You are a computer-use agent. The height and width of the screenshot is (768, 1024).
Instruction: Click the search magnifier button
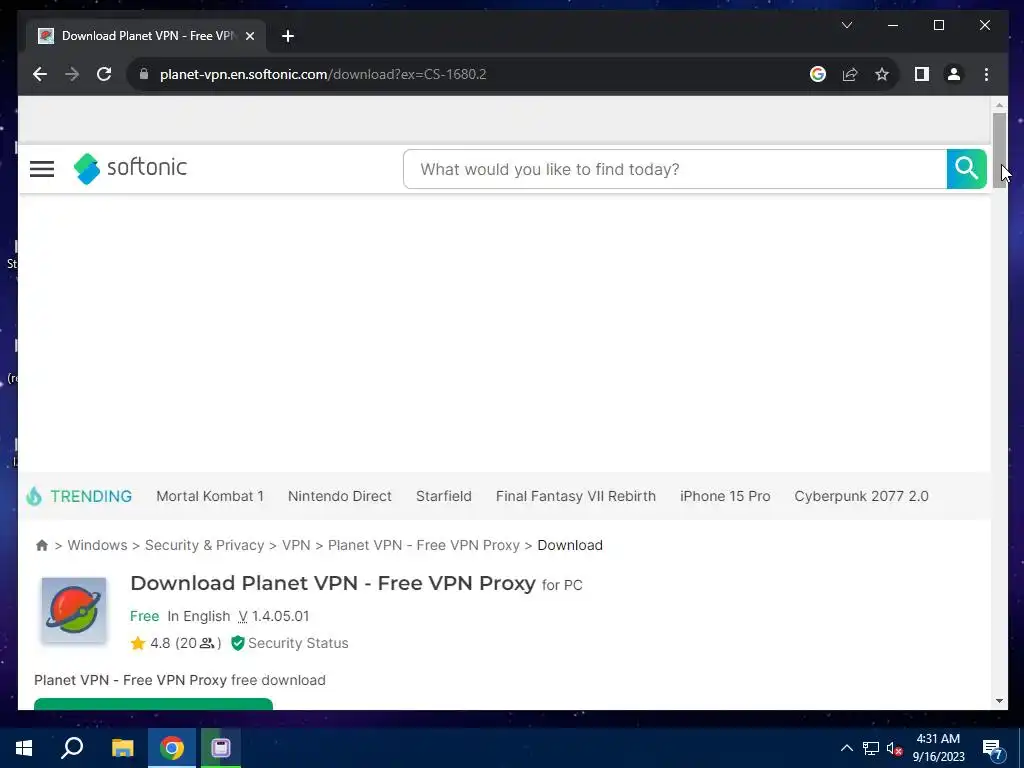pos(967,168)
